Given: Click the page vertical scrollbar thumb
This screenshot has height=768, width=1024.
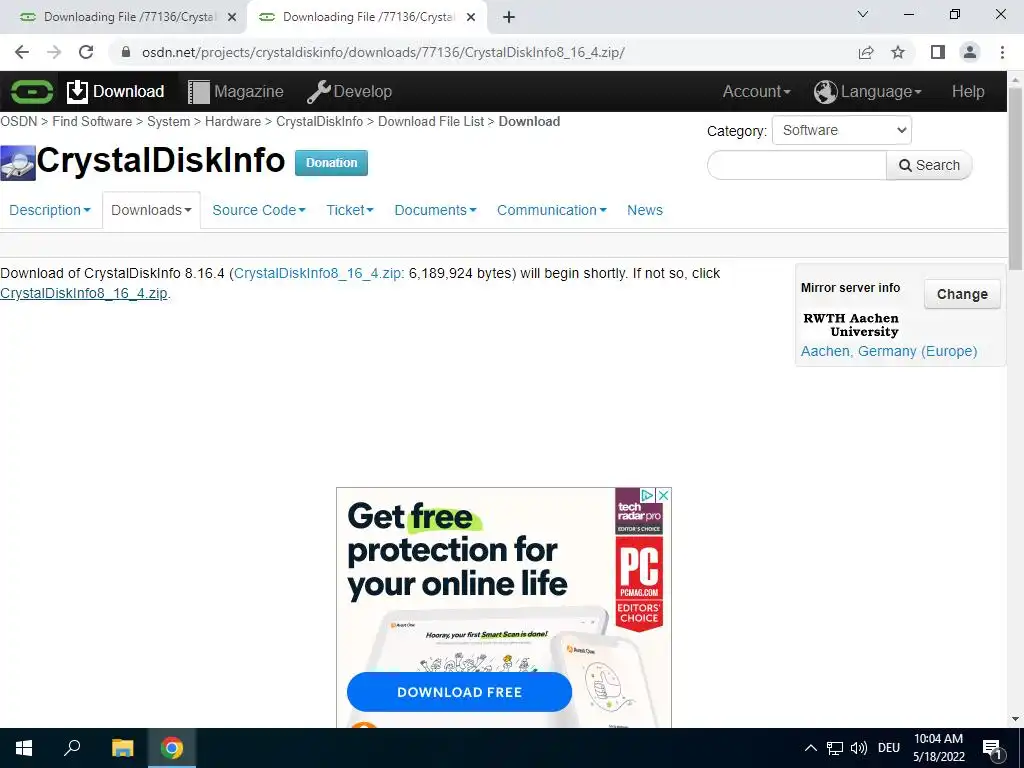Looking at the screenshot, I should [1015, 178].
